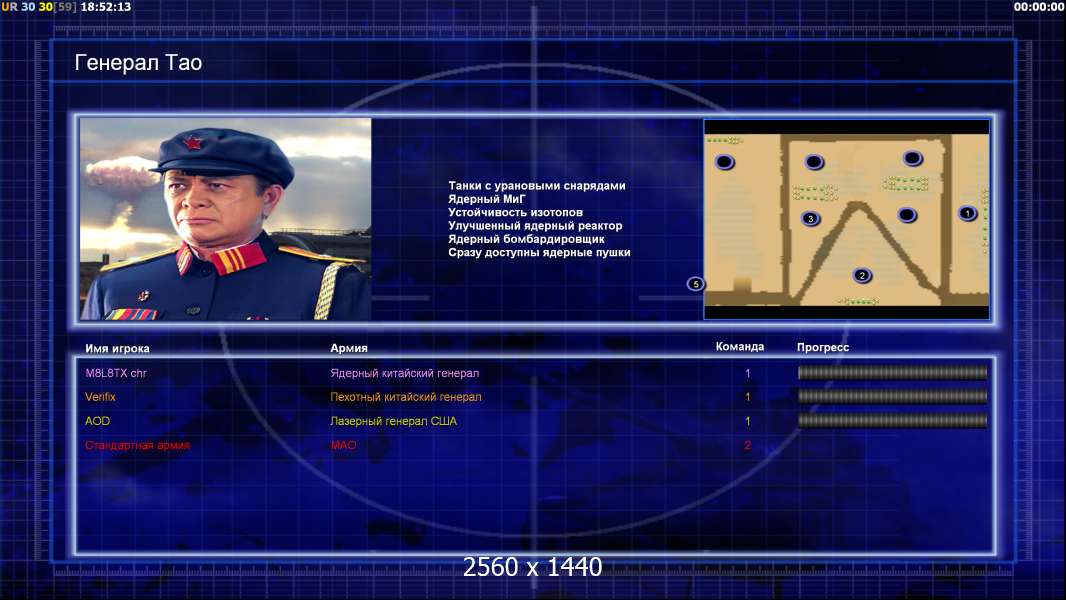Click army 'Пехотный китайский генерал'

(406, 397)
